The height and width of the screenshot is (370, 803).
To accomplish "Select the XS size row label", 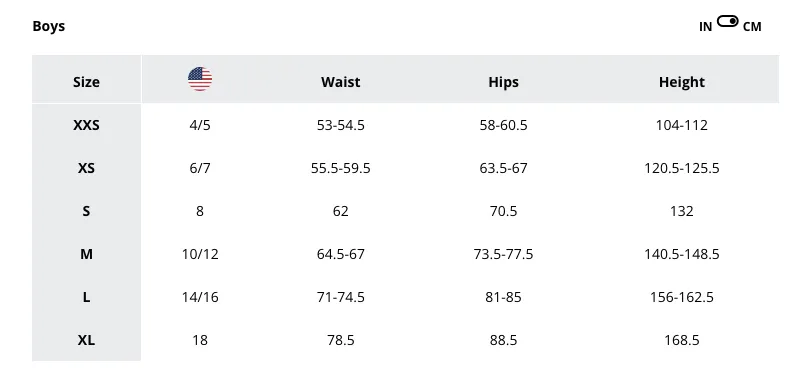I will click(86, 168).
